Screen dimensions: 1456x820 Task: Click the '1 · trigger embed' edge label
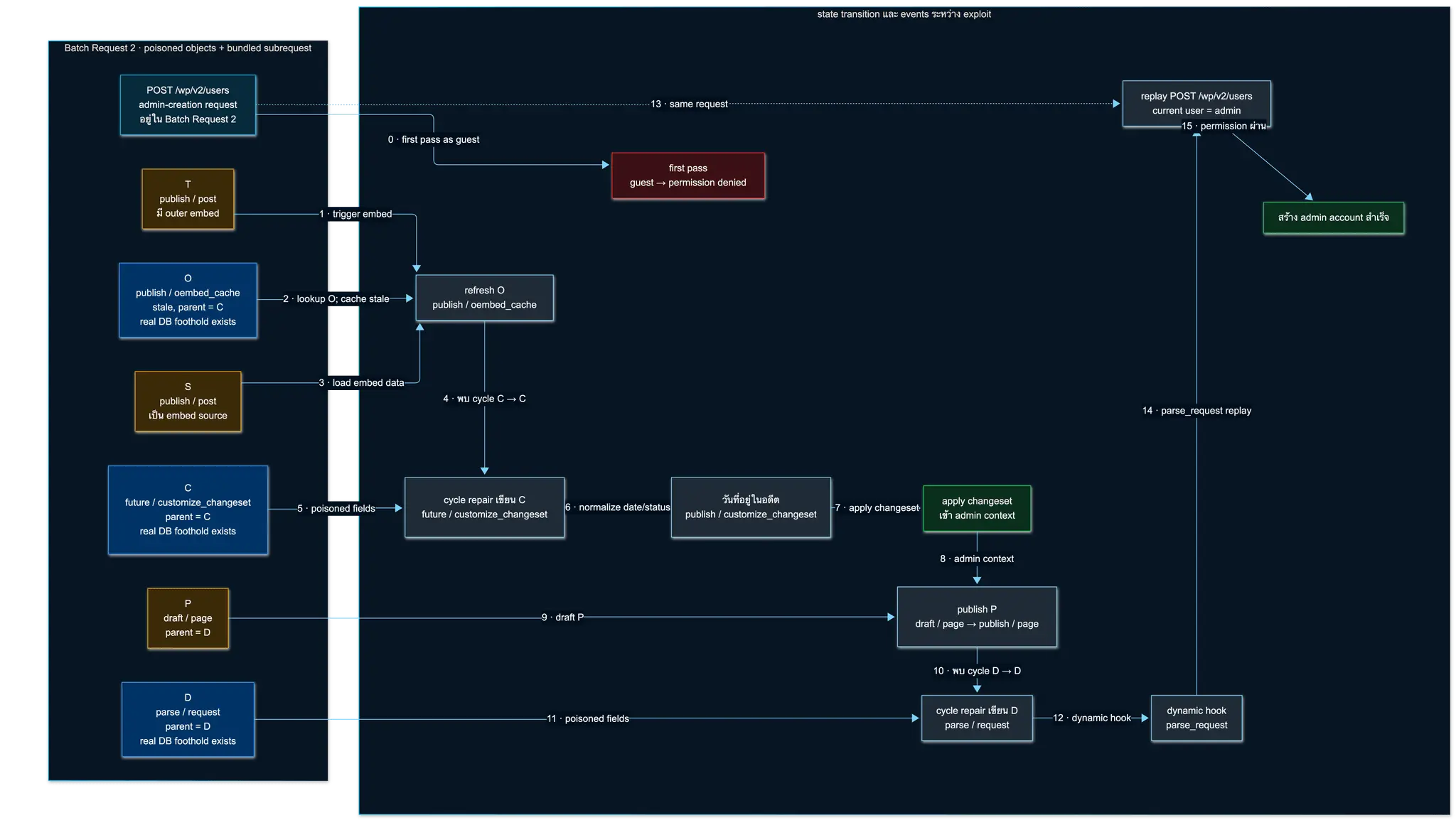tap(355, 214)
